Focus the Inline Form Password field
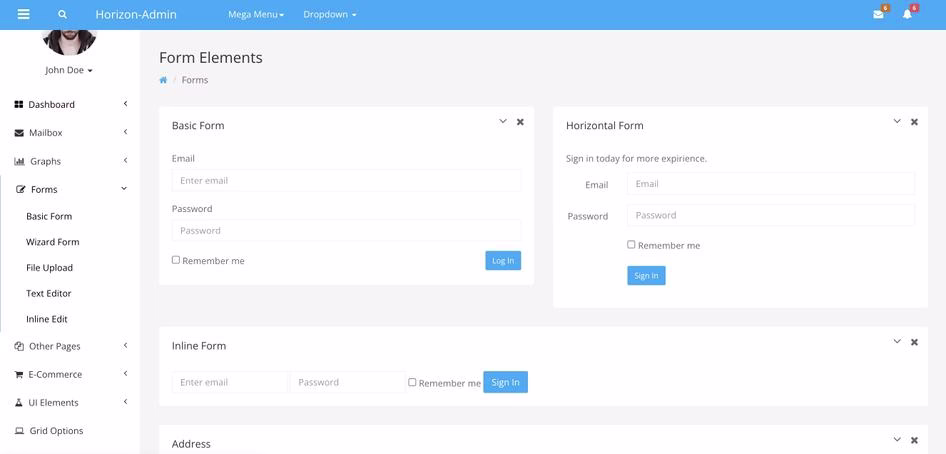 point(348,382)
